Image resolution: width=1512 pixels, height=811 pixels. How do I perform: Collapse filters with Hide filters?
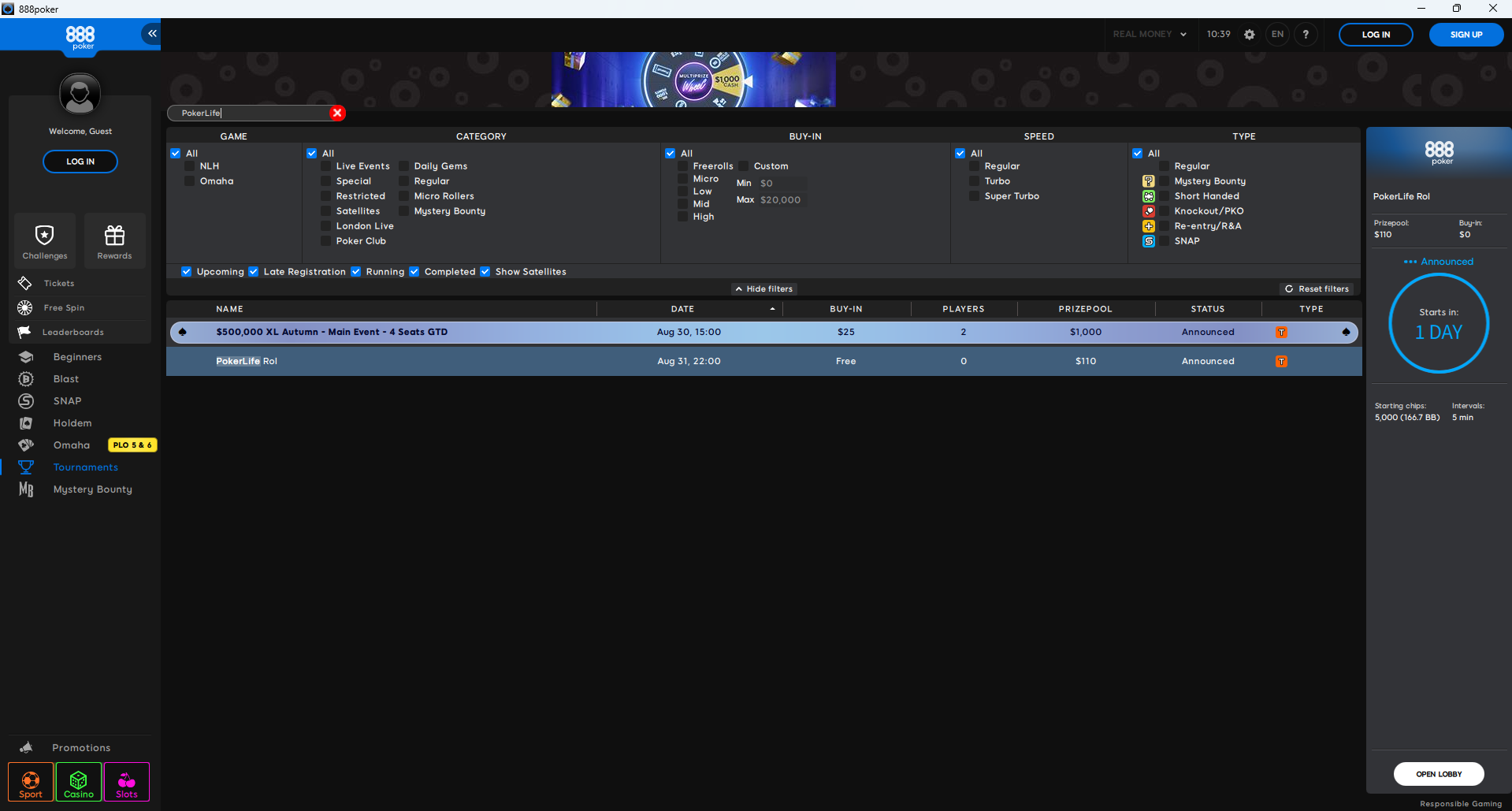[x=764, y=289]
